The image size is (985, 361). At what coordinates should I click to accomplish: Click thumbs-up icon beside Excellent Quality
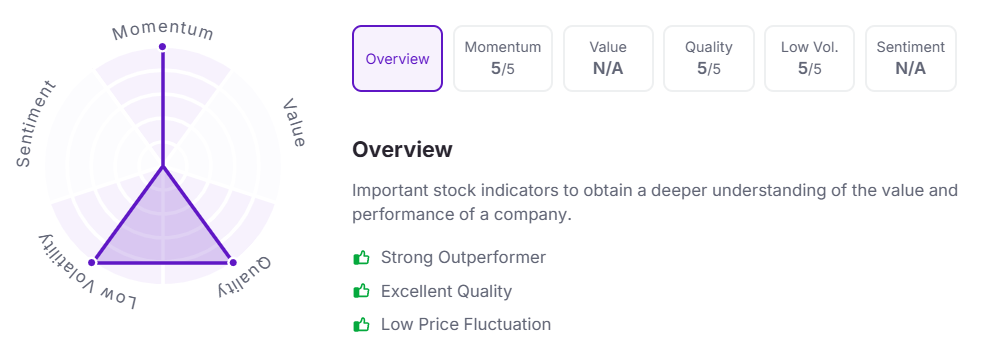click(x=361, y=291)
